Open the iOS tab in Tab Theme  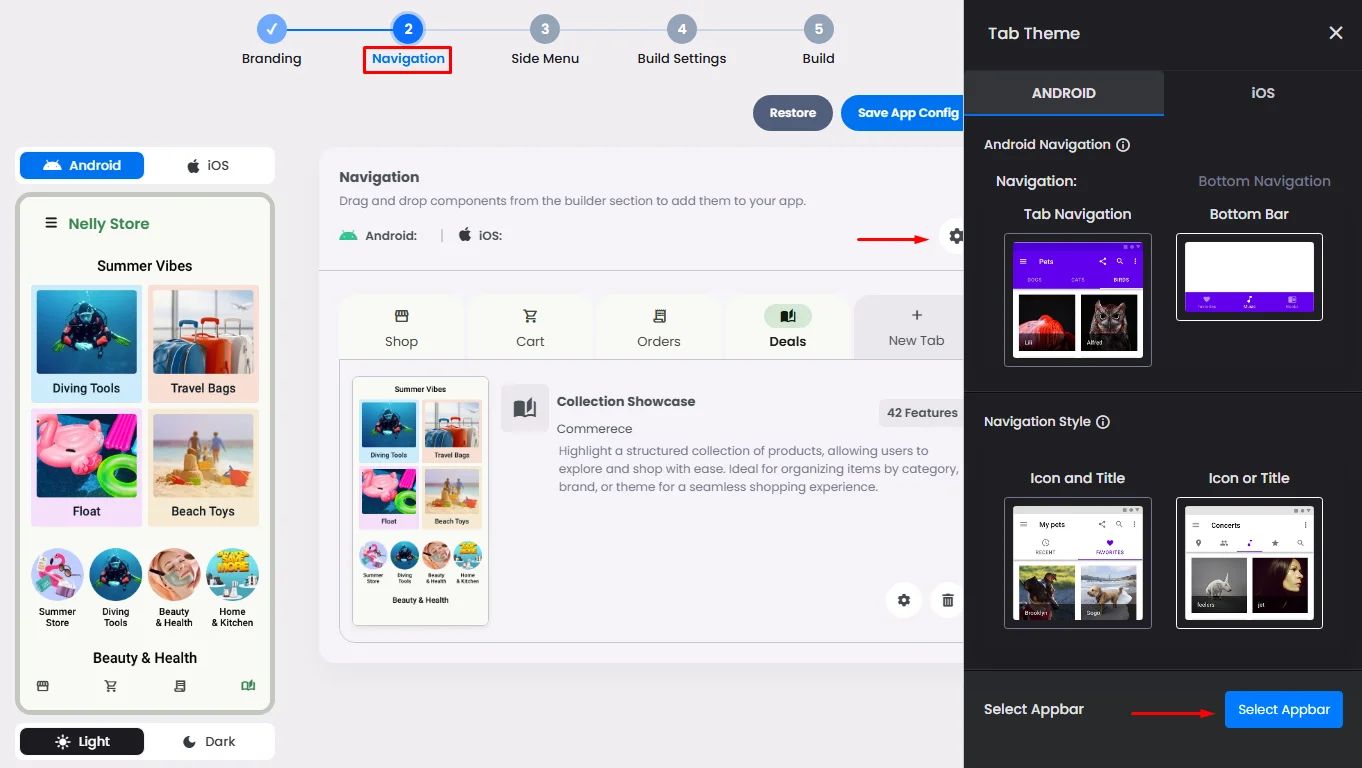tap(1263, 93)
